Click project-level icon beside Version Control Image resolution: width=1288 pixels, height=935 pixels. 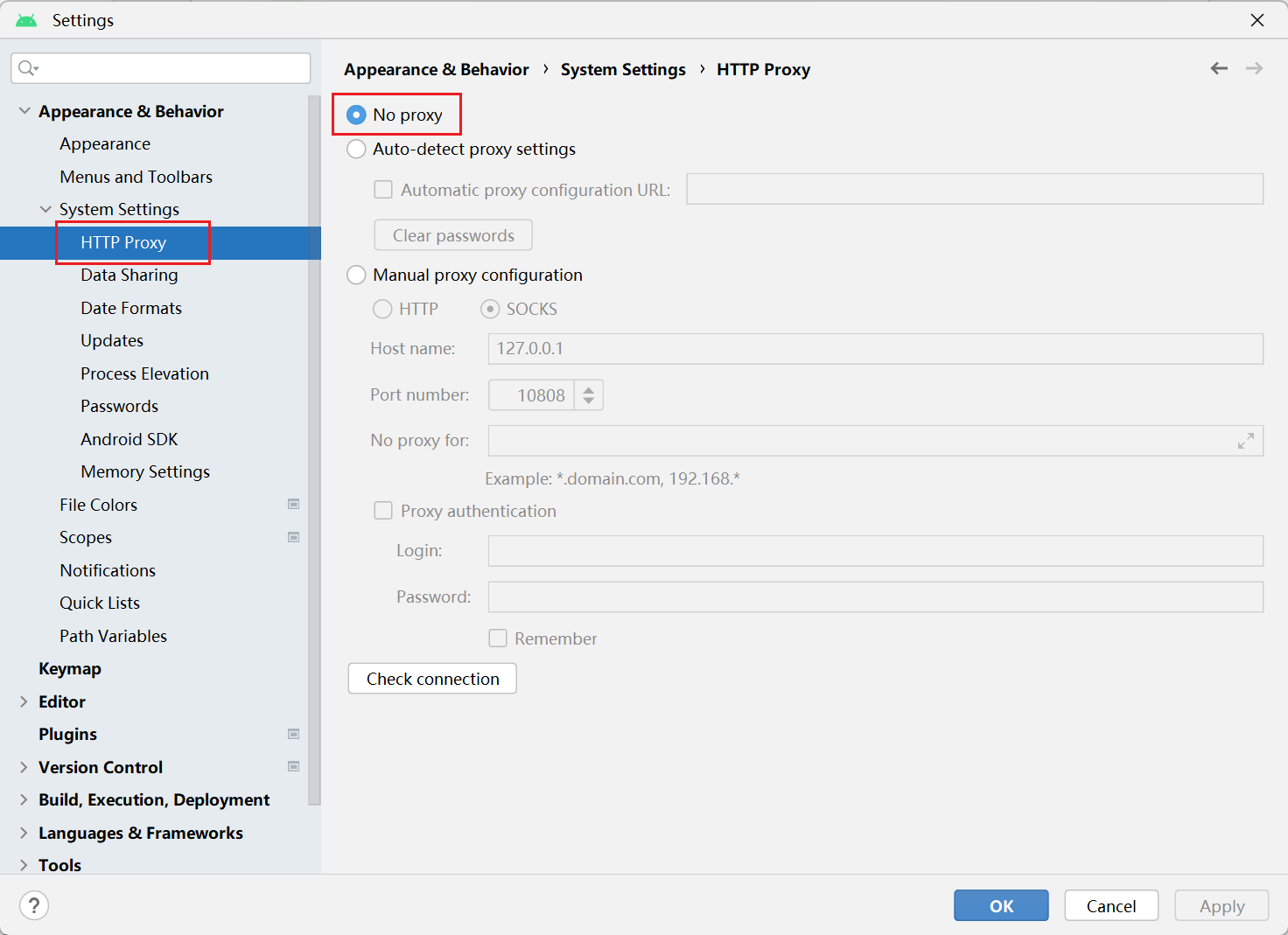coord(294,767)
